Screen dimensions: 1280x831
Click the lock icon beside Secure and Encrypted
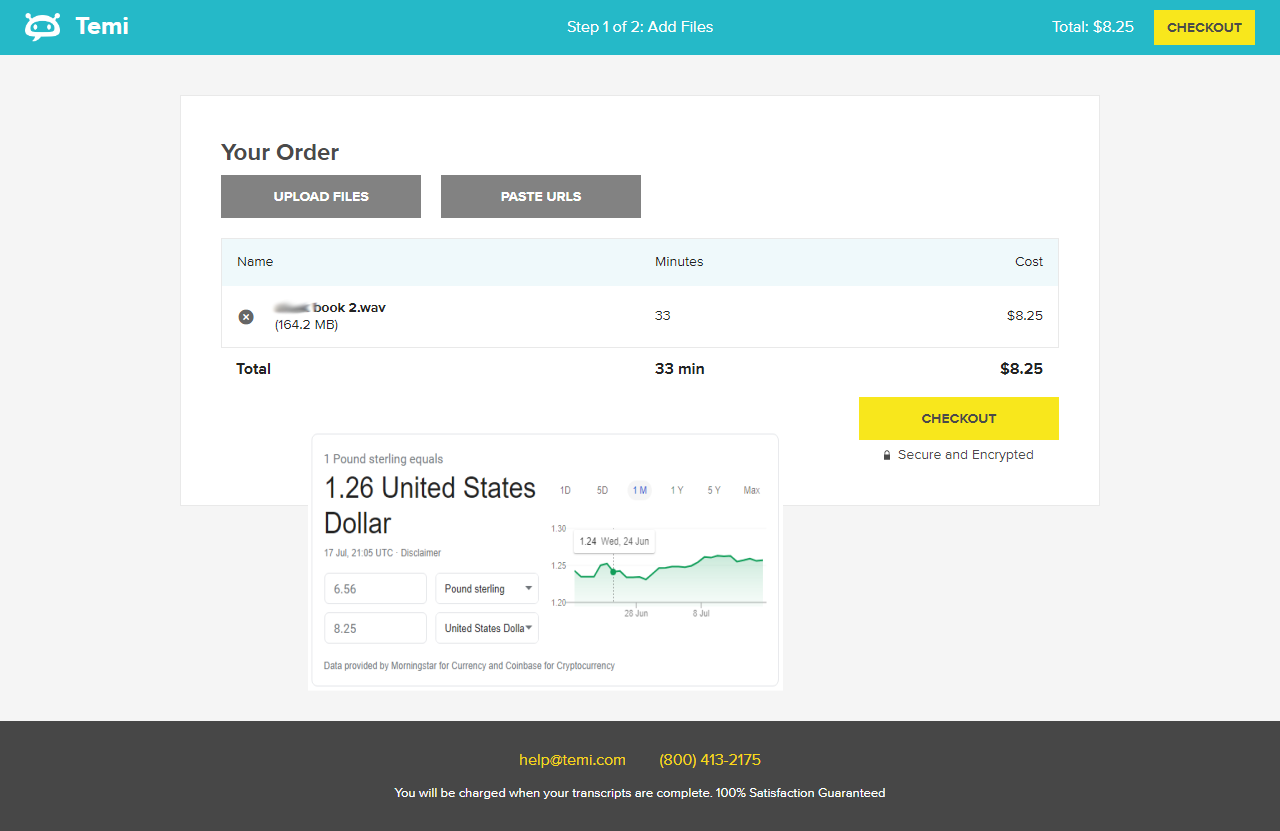(887, 455)
